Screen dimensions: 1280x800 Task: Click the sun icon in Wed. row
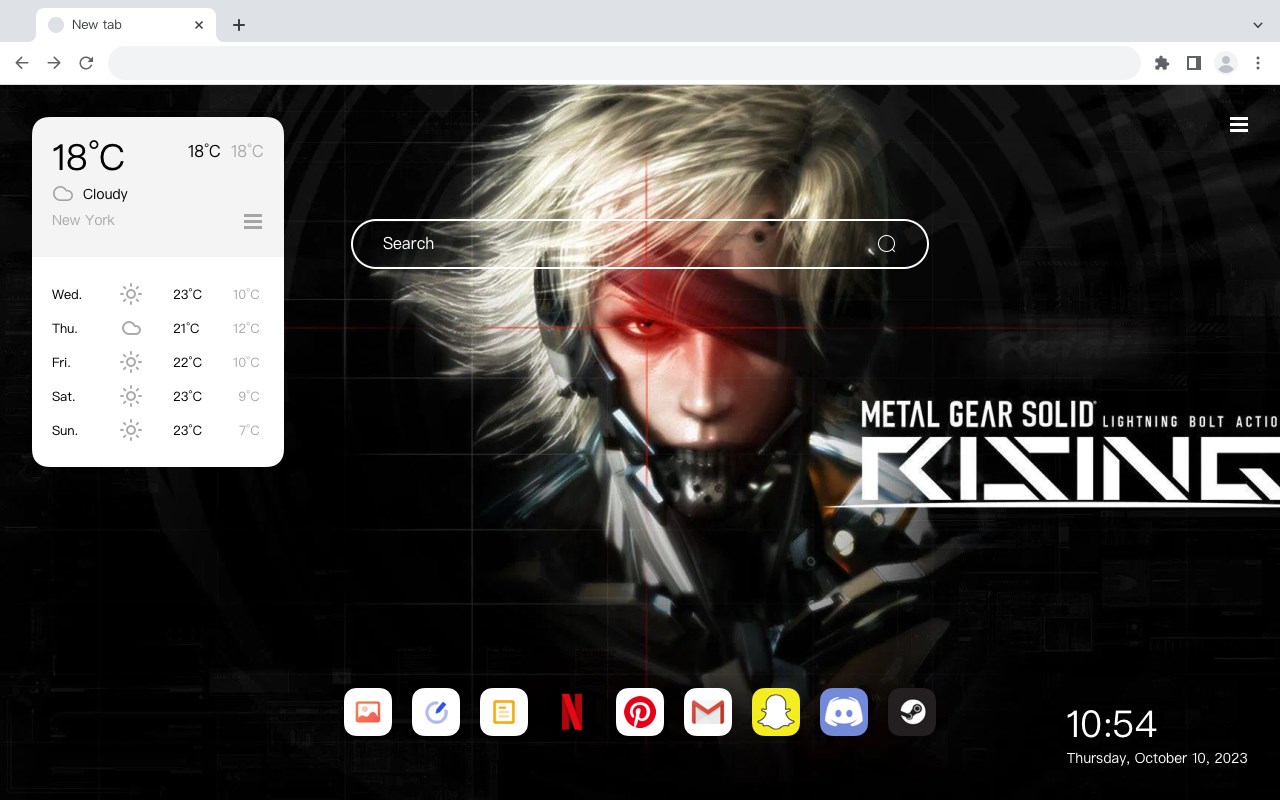(x=131, y=294)
